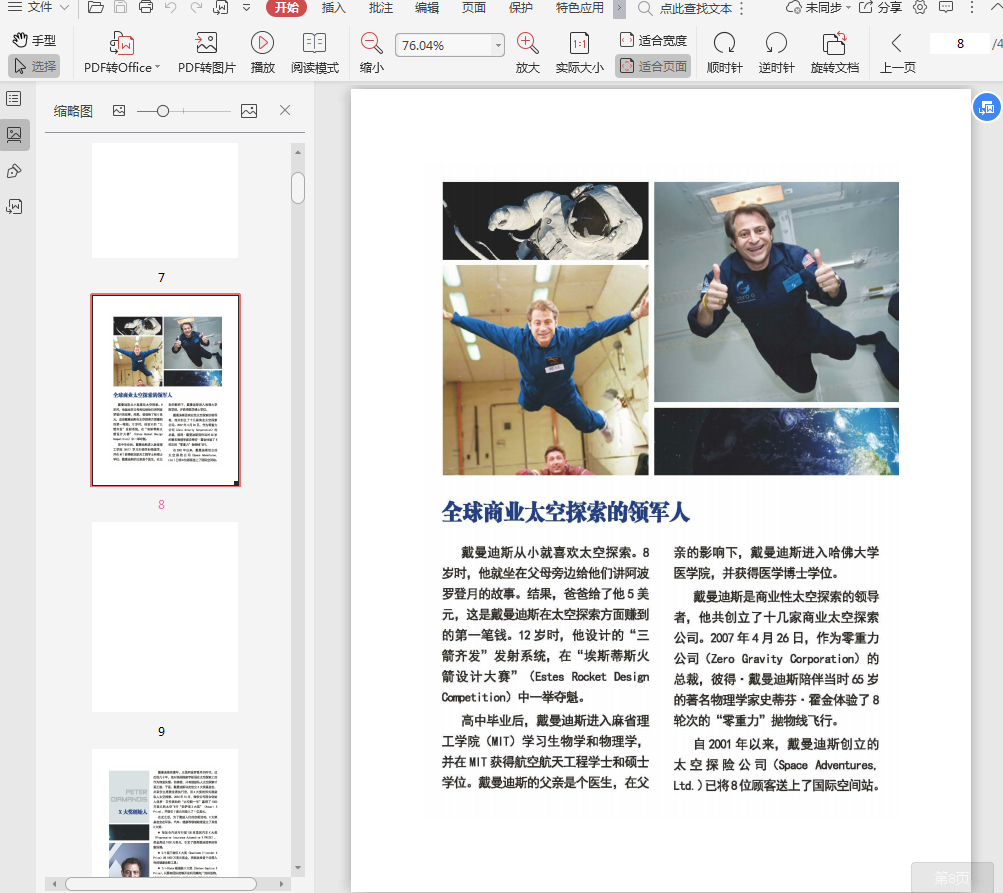The height and width of the screenshot is (893, 1003).
Task: Click the PDF转Office conversion icon
Action: point(123,44)
